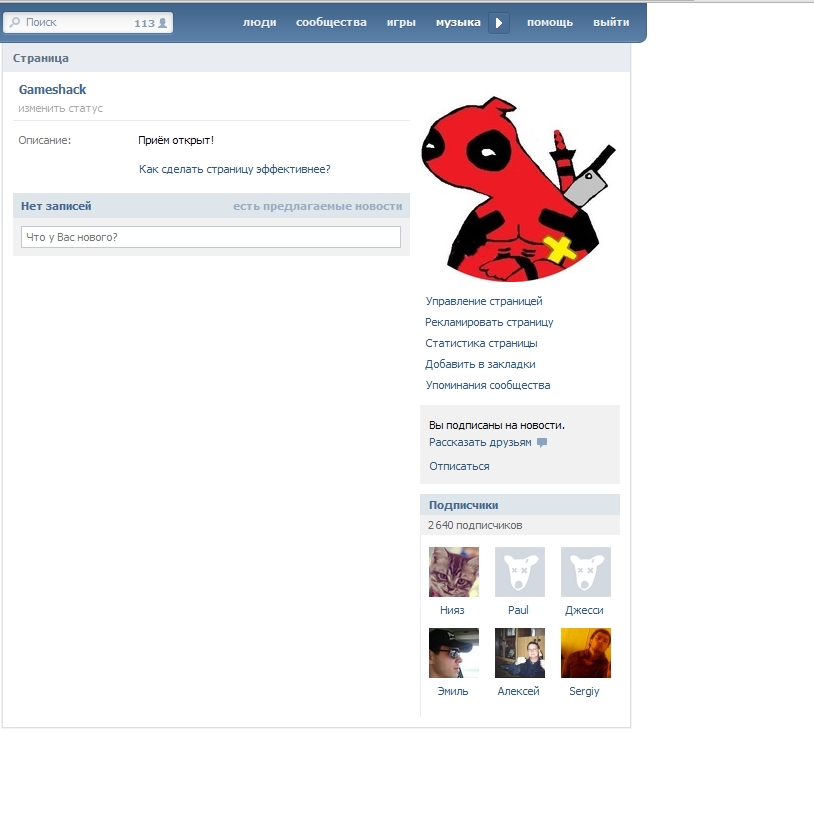Viewport: 814px width, 824px height.
Task: Open Упоминания сообщества link
Action: (x=488, y=385)
